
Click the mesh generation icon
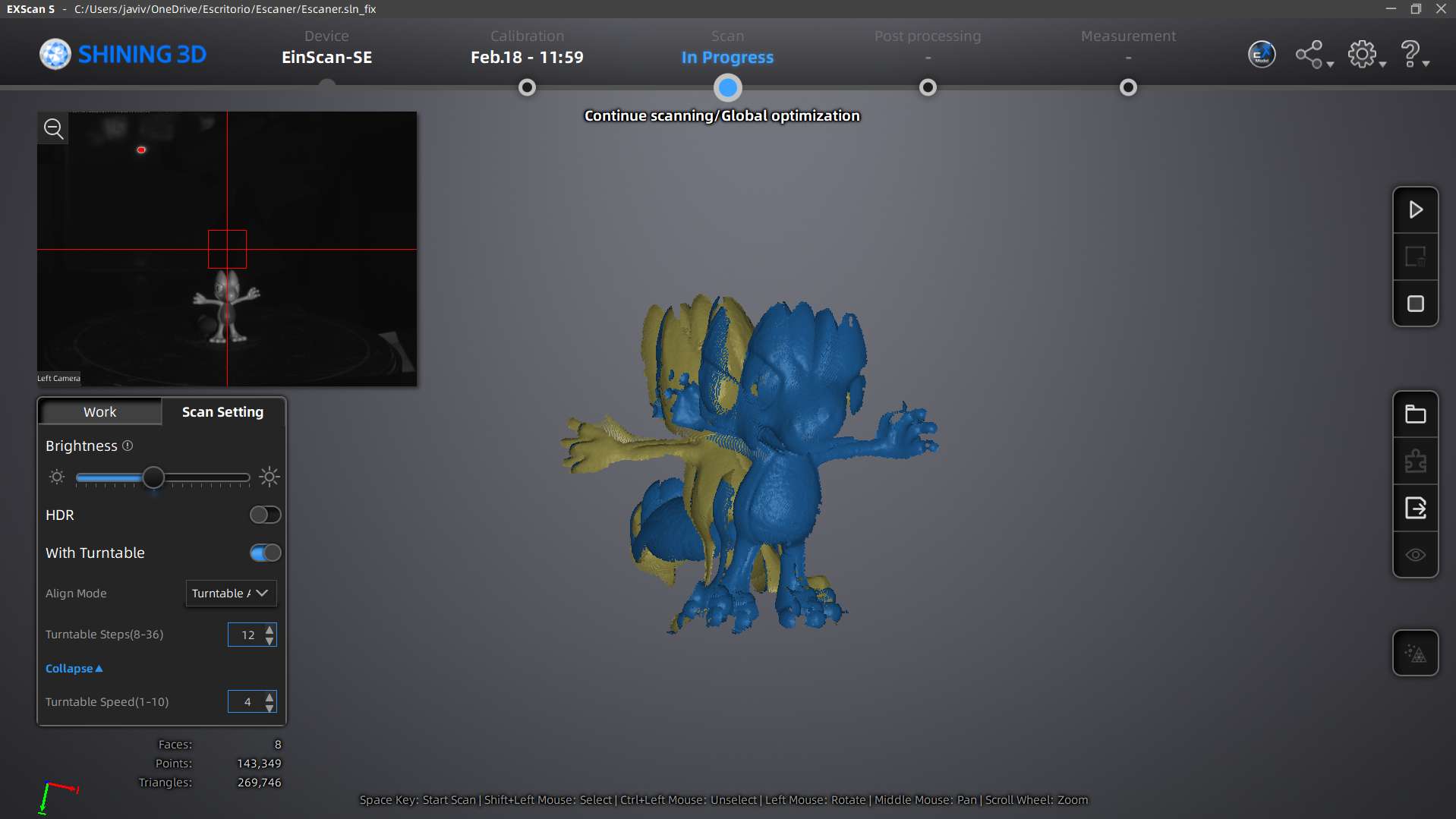pyautogui.click(x=1415, y=653)
